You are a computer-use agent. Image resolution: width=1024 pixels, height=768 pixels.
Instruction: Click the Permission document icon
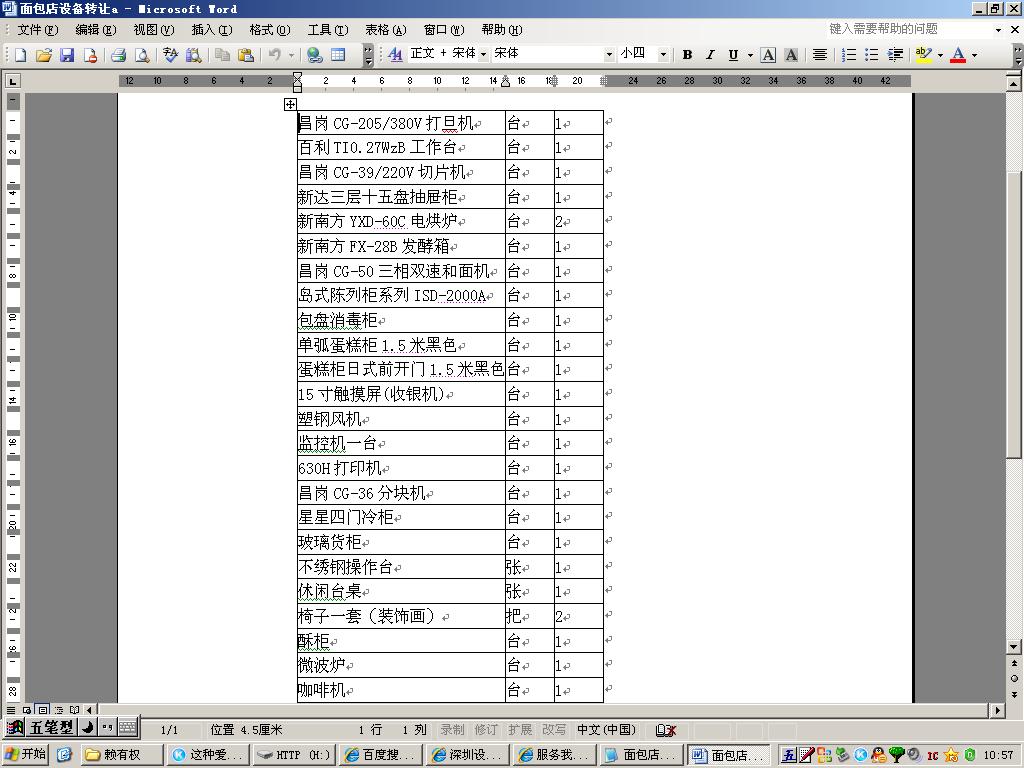(x=90, y=55)
